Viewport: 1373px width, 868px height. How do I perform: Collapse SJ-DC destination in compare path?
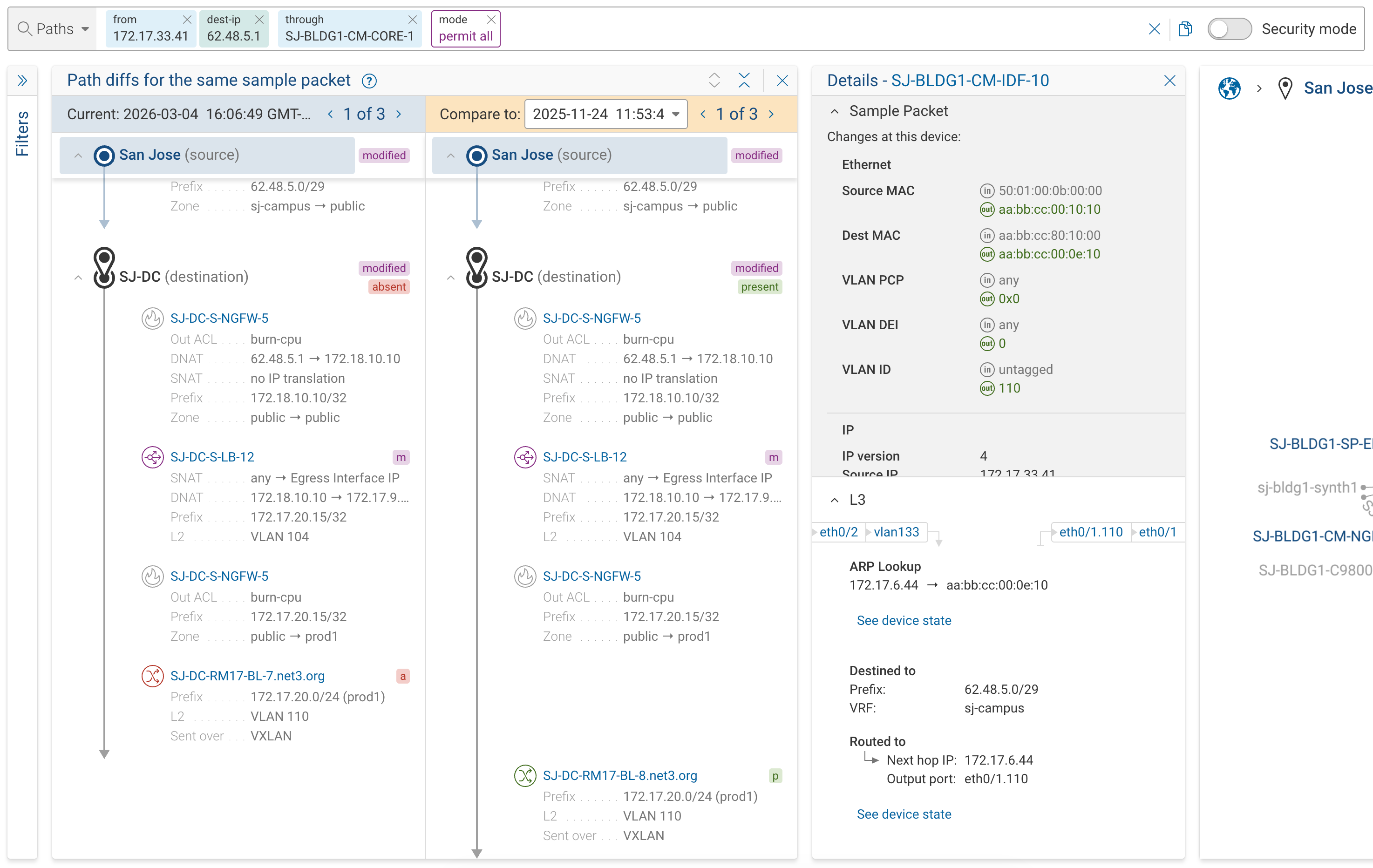pyautogui.click(x=451, y=278)
